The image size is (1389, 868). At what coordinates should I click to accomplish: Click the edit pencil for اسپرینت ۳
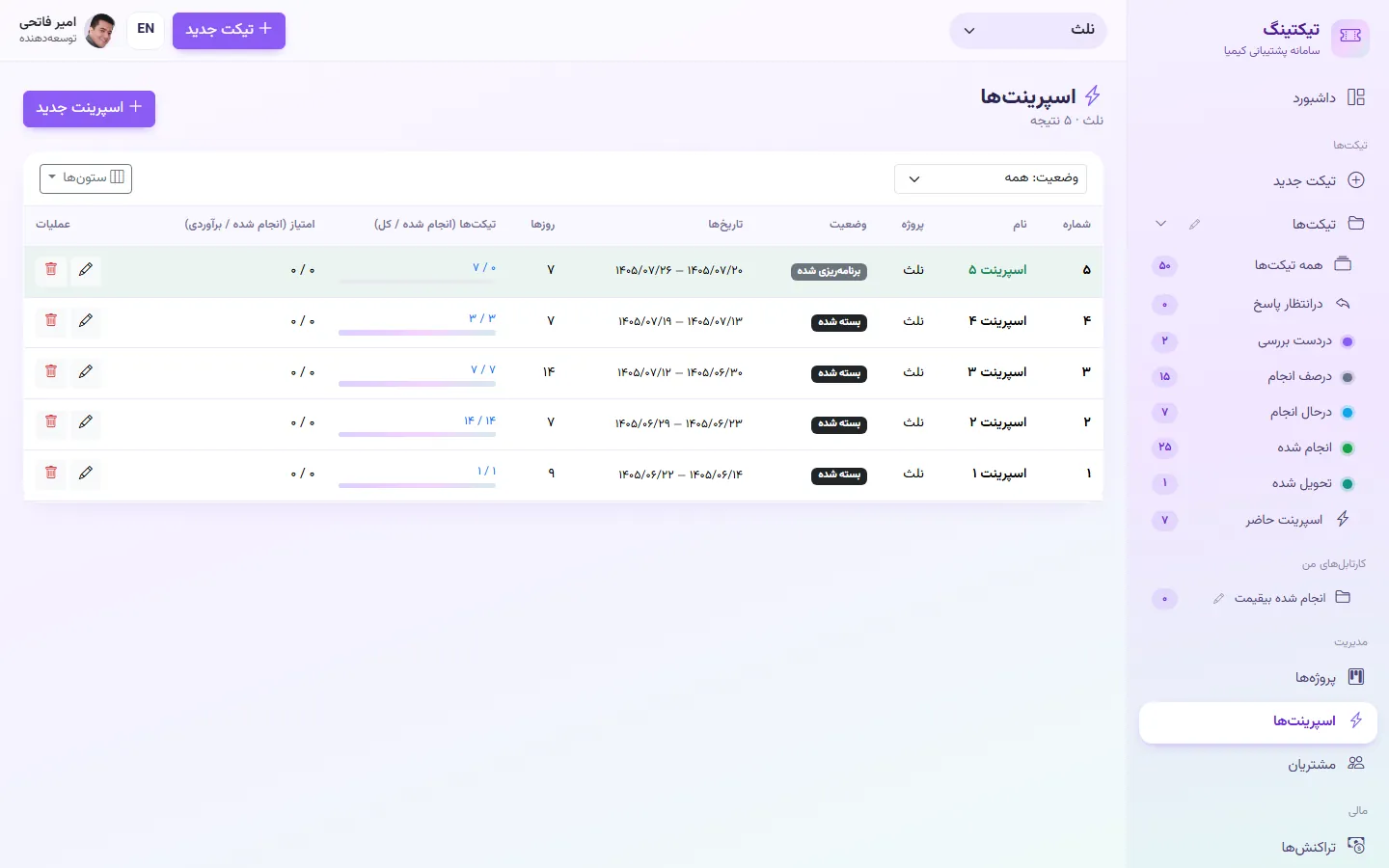[86, 371]
